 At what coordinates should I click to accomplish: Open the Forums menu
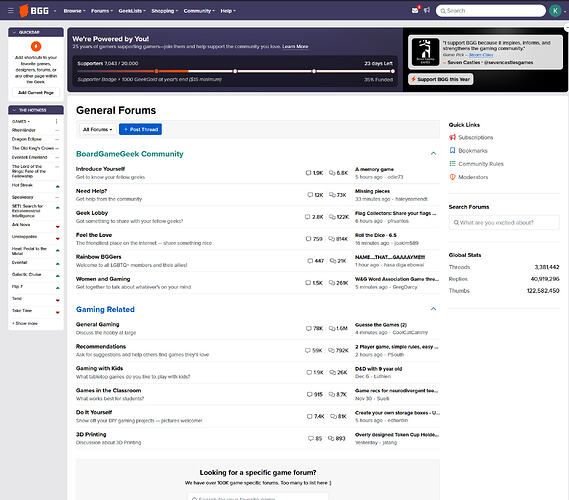pyautogui.click(x=102, y=11)
